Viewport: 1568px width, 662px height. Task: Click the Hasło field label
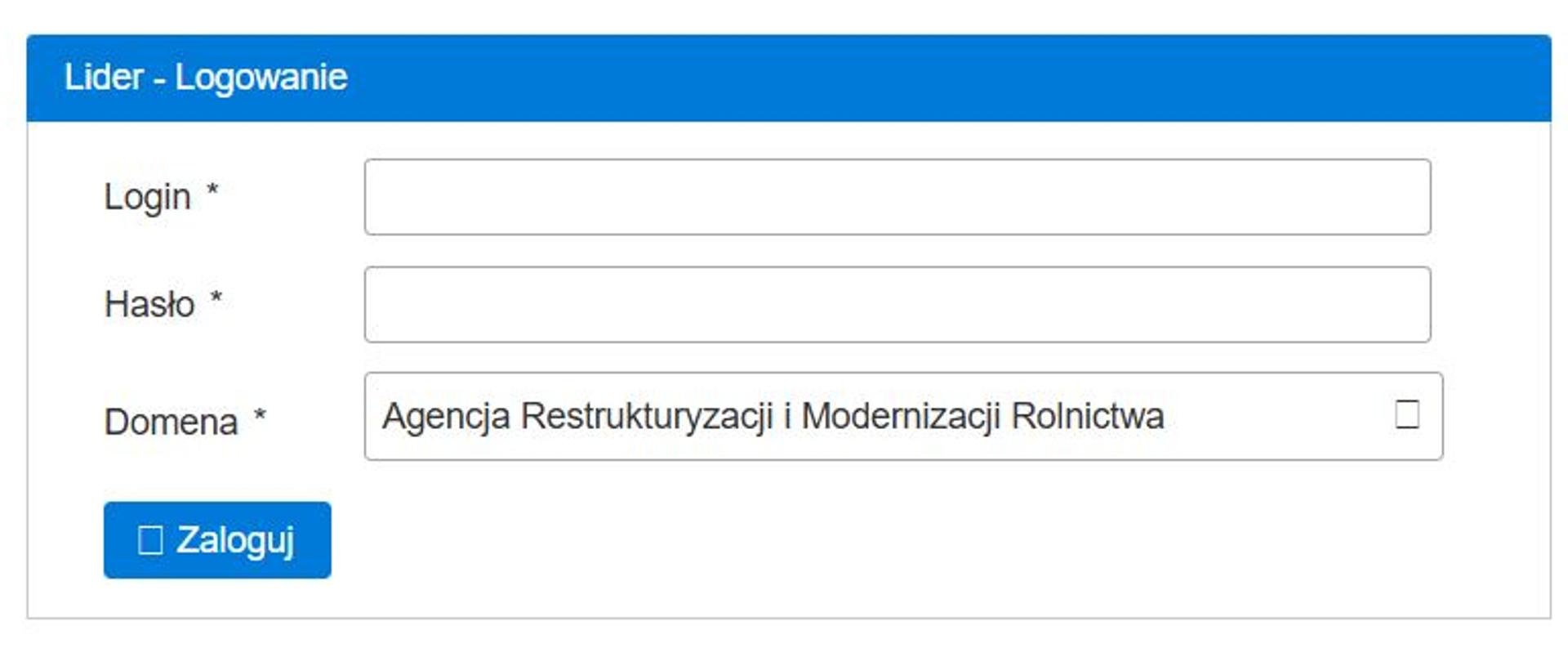click(149, 304)
